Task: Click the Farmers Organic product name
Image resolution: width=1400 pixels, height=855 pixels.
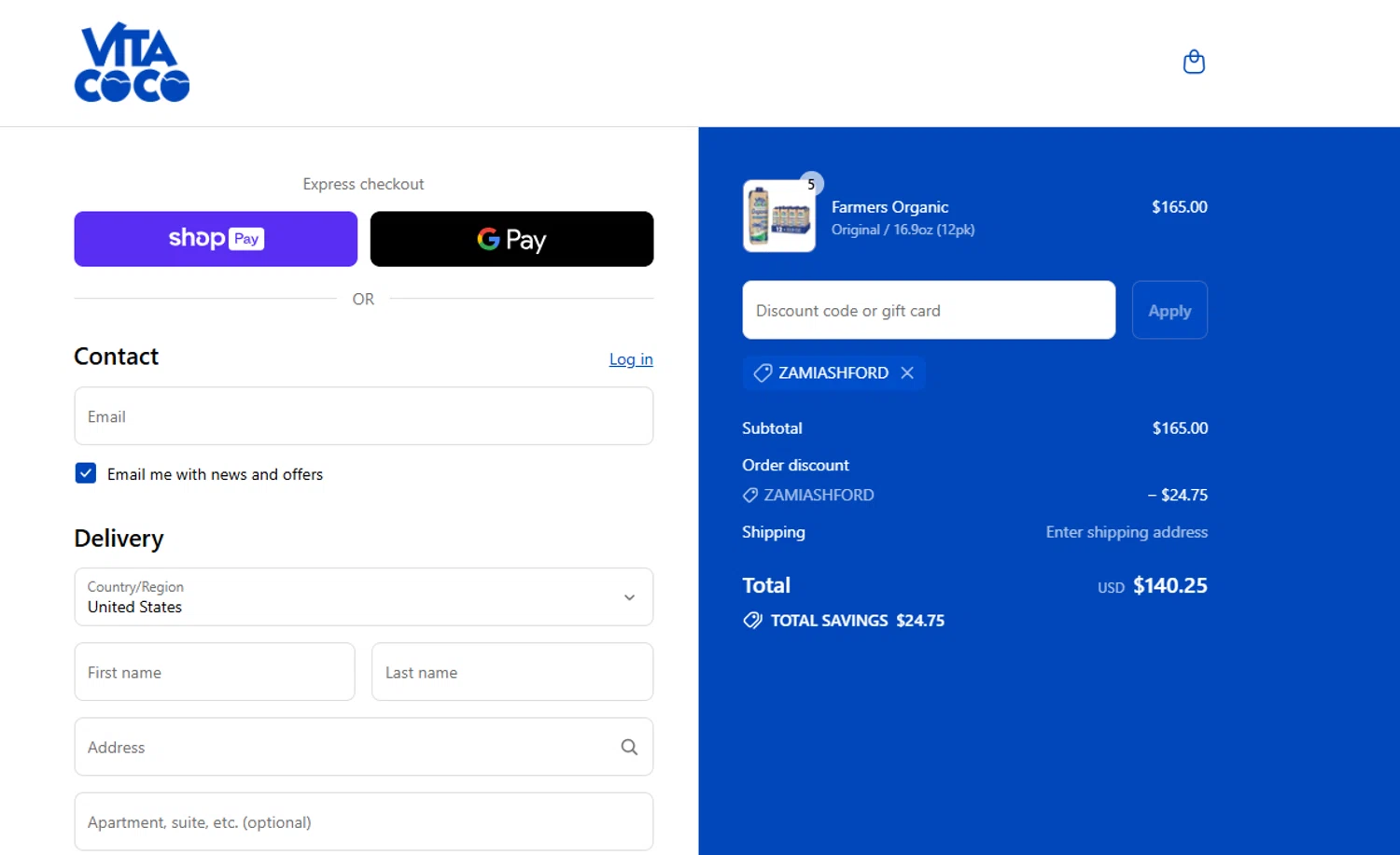Action: [889, 207]
